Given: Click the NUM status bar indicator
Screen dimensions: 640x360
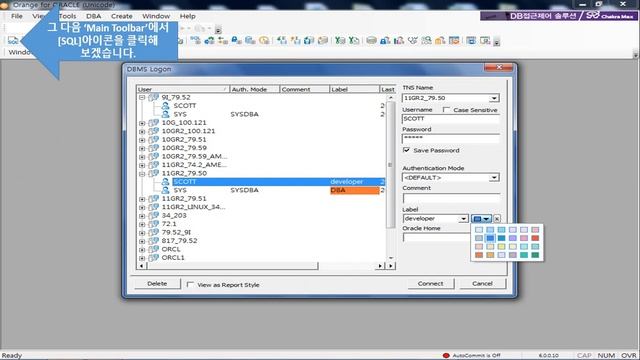Looking at the screenshot, I should (x=606, y=355).
